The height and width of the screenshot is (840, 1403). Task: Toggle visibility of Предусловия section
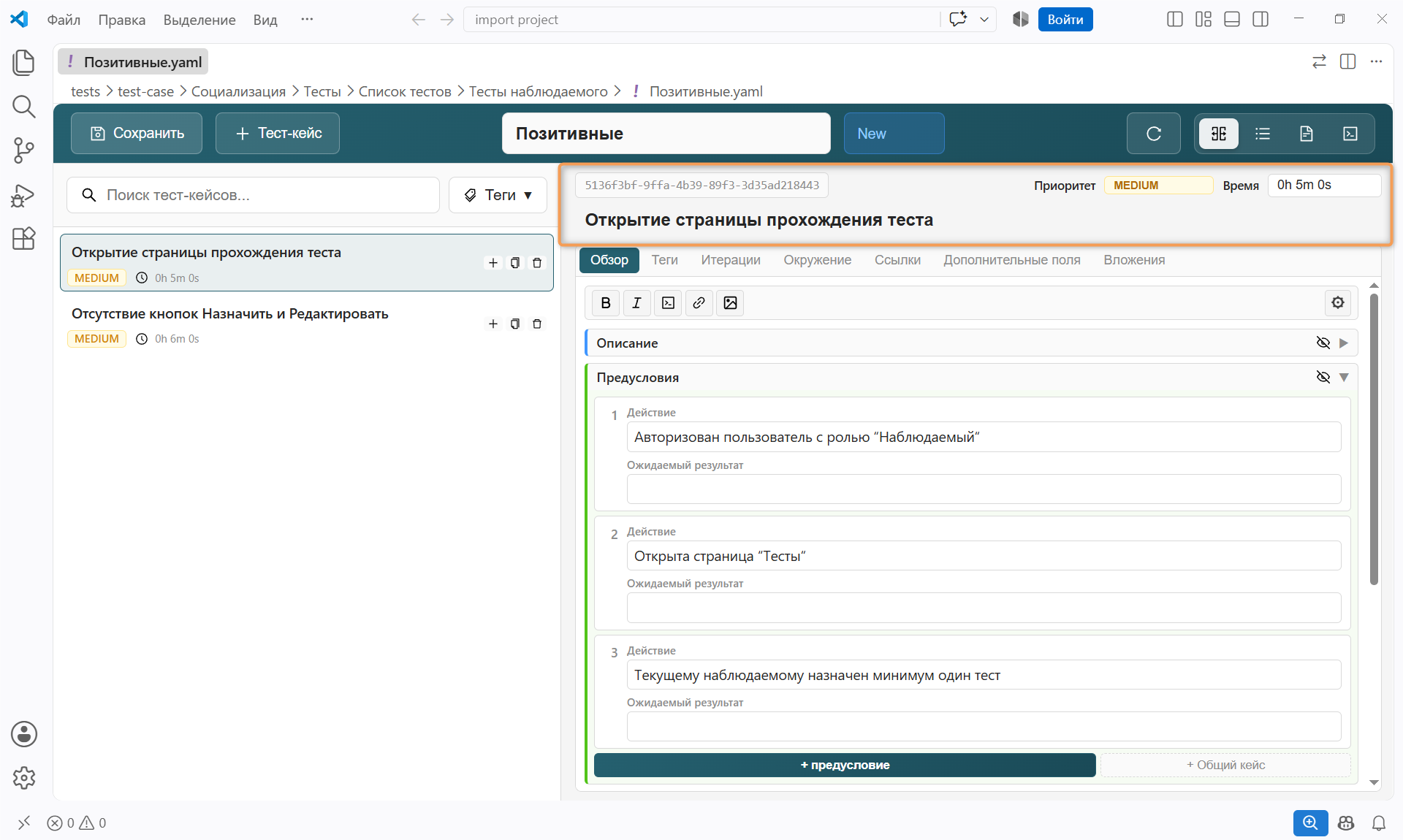(x=1323, y=378)
